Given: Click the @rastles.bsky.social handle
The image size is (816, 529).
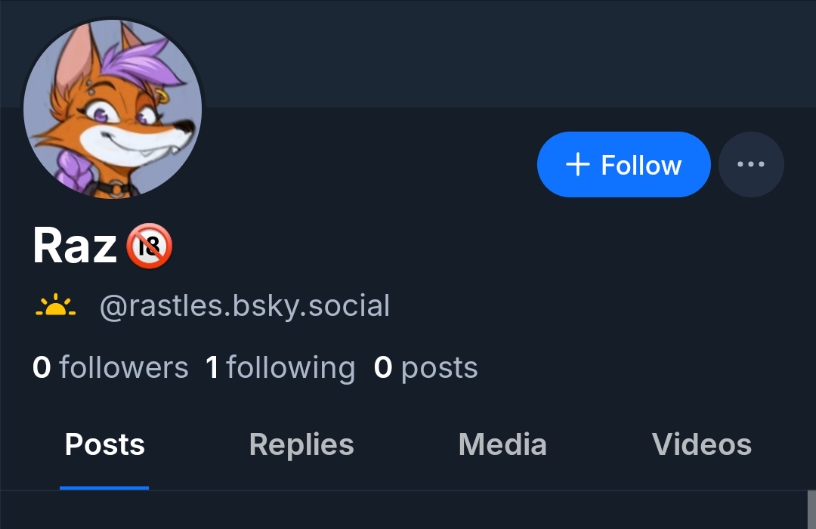Looking at the screenshot, I should 244,306.
